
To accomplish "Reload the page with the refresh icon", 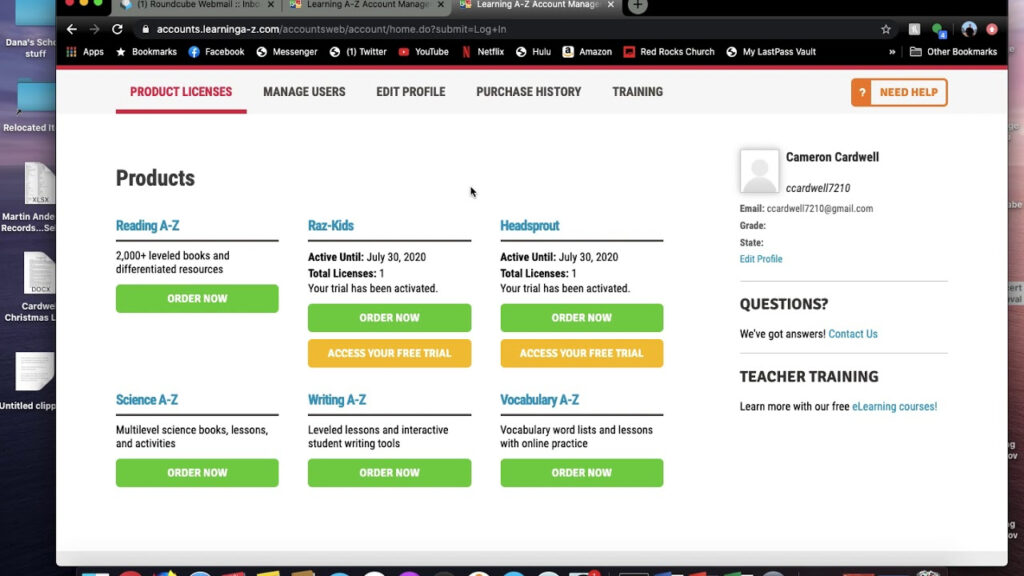I will tap(118, 29).
